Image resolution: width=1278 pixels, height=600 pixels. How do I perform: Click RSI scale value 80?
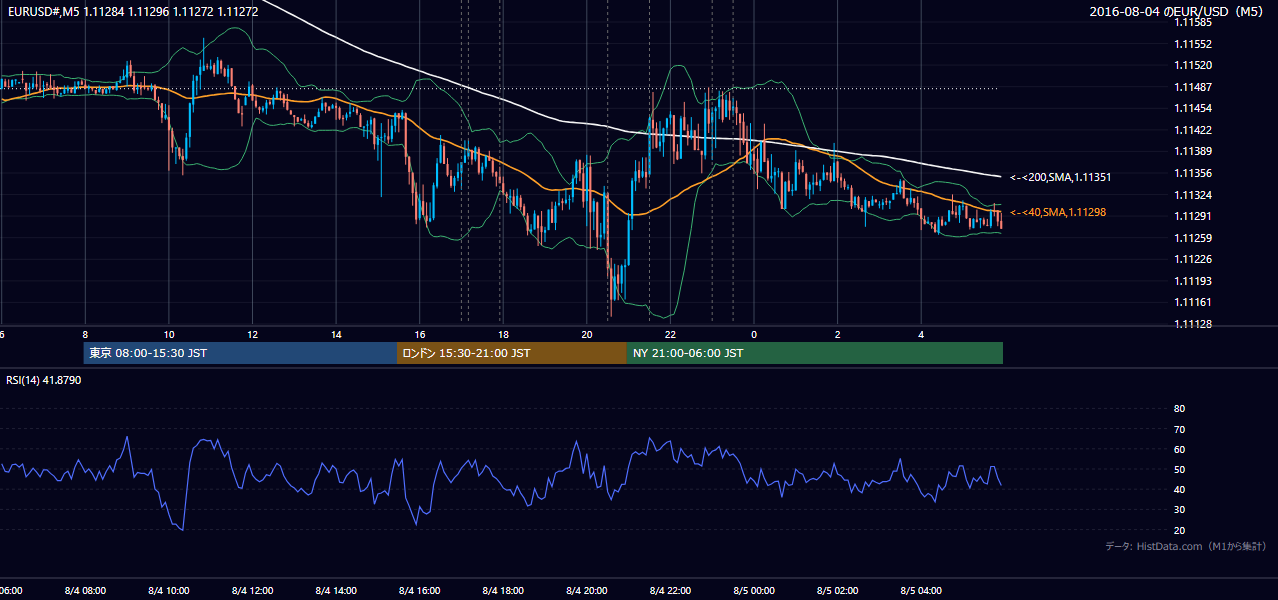tap(1179, 409)
